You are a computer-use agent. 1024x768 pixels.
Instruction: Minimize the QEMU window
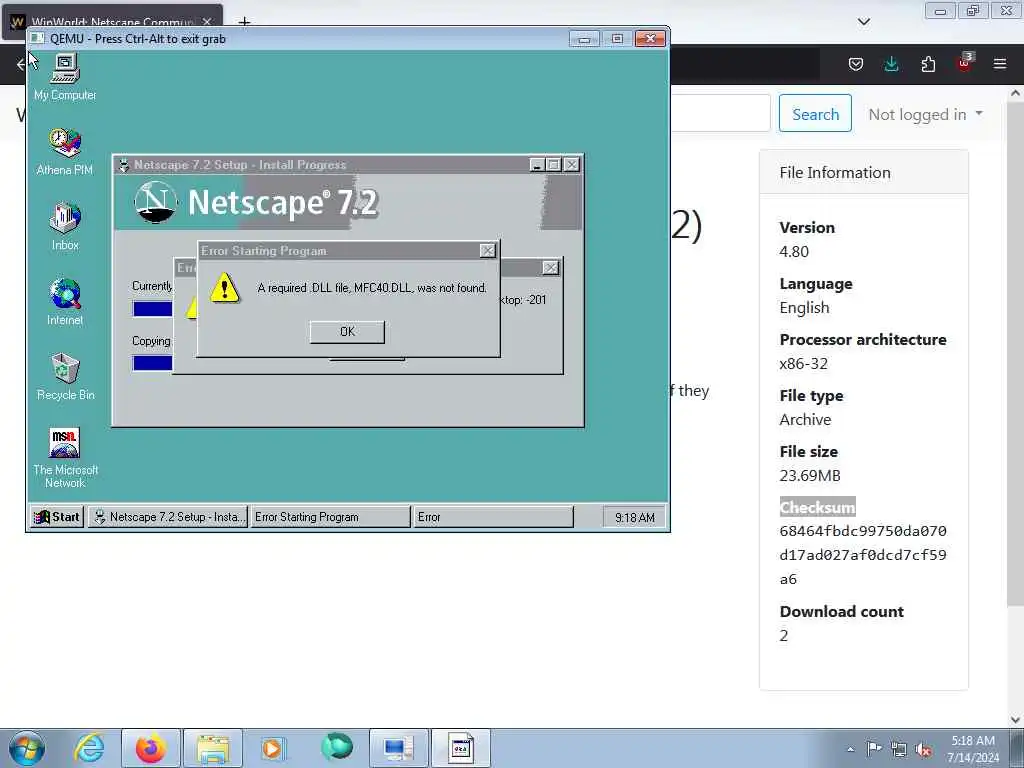click(x=584, y=39)
